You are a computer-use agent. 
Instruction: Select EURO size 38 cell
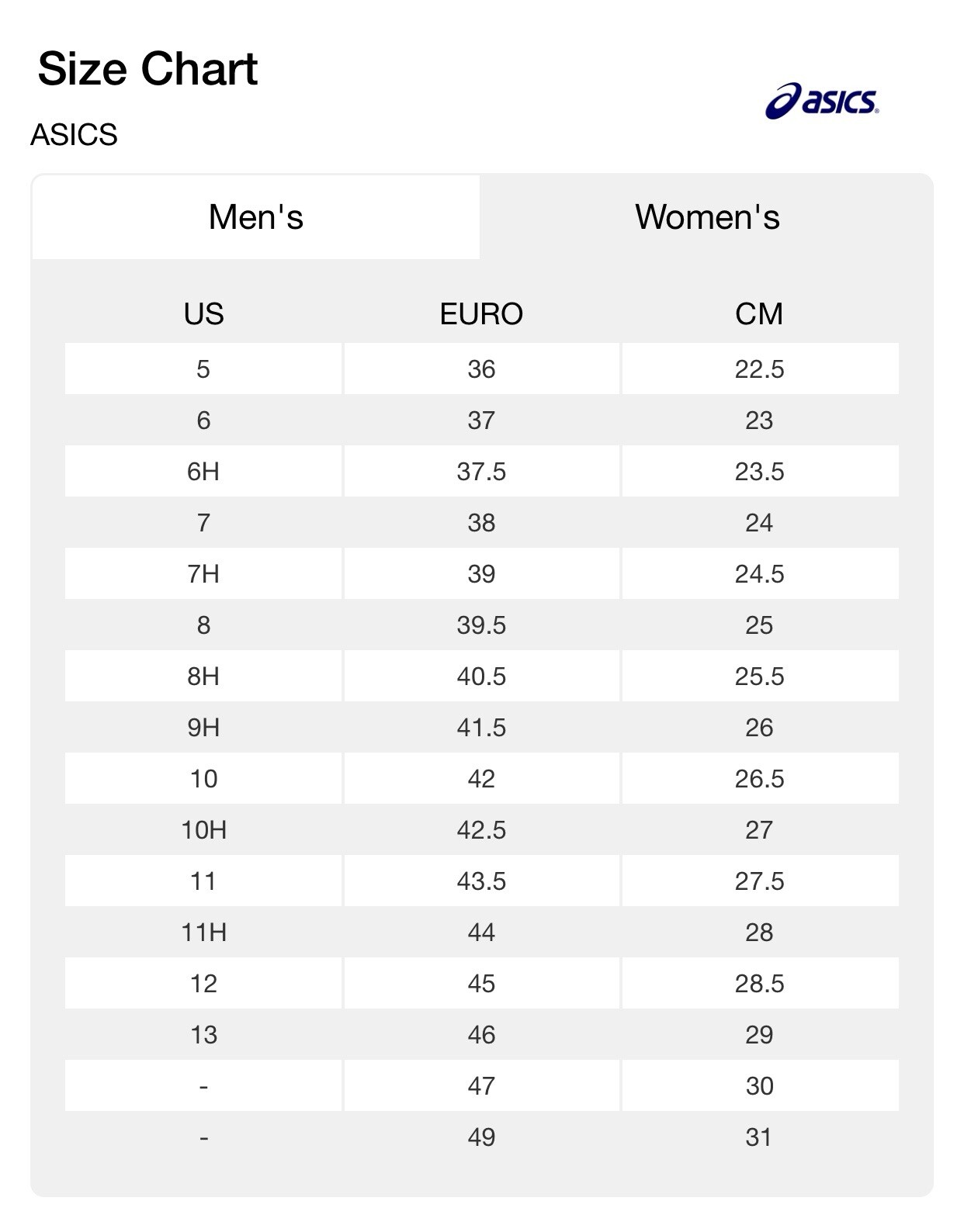(481, 523)
